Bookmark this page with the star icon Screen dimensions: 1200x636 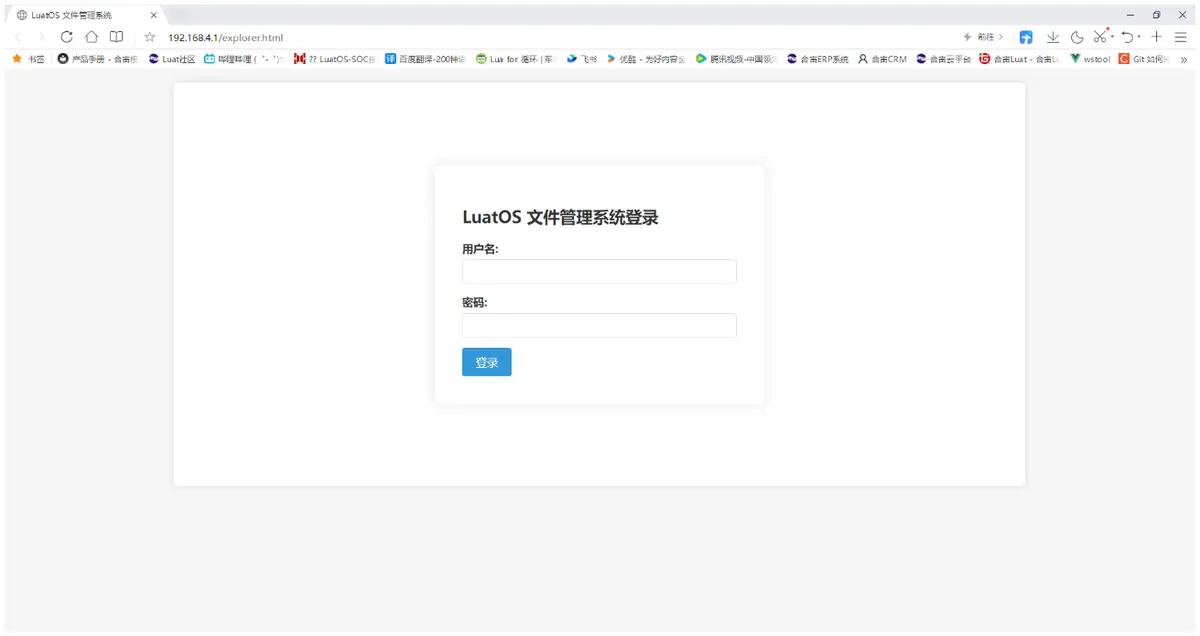tap(150, 37)
